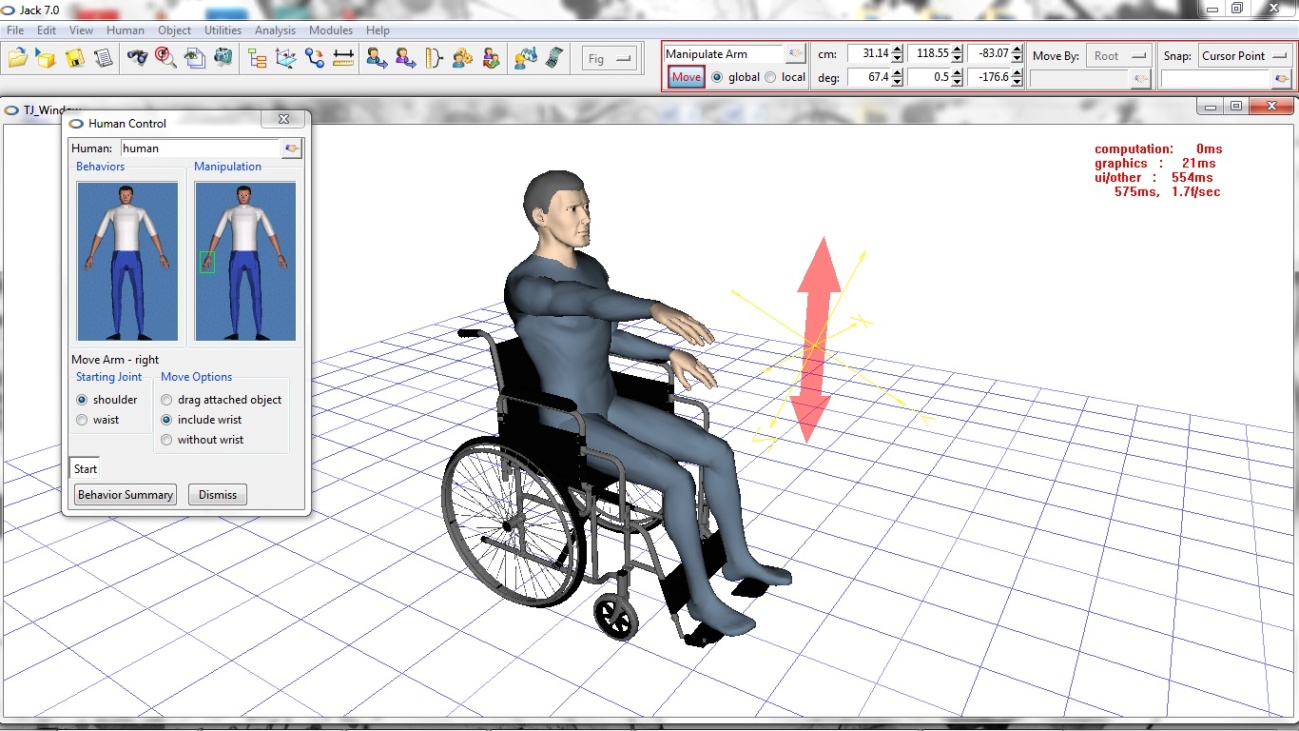Click the 3D axes plane icon
The width and height of the screenshot is (1299, 731).
point(286,58)
